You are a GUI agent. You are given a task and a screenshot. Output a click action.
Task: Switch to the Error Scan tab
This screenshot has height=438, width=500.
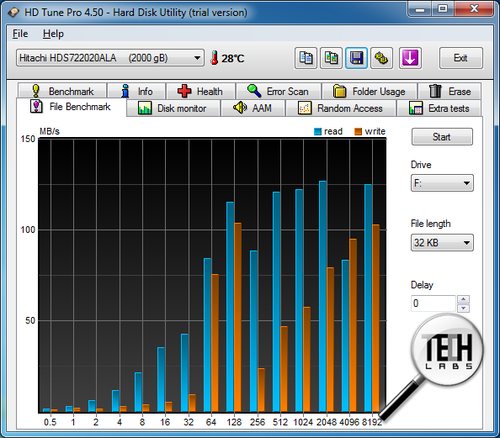[278, 91]
